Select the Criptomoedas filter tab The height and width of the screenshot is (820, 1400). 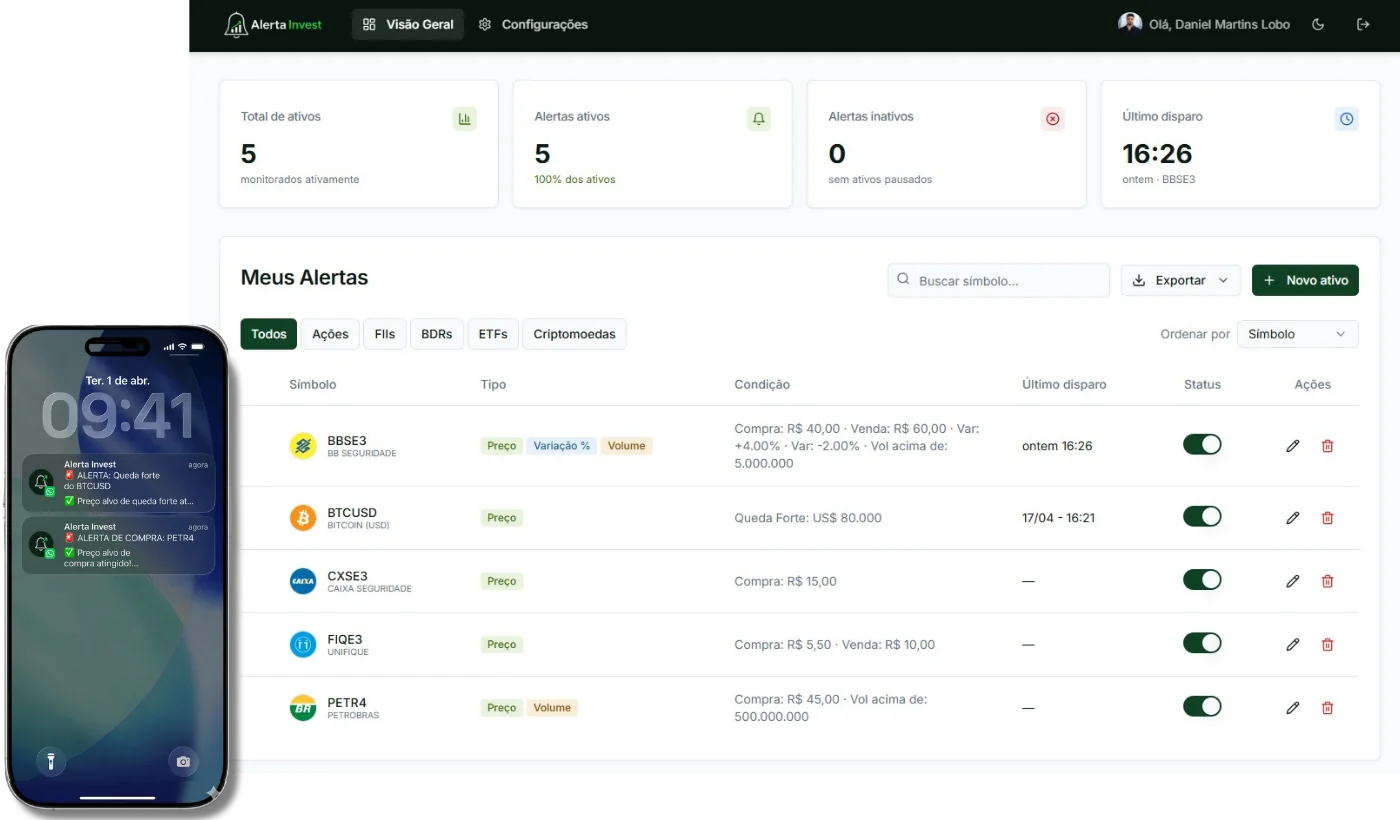574,334
